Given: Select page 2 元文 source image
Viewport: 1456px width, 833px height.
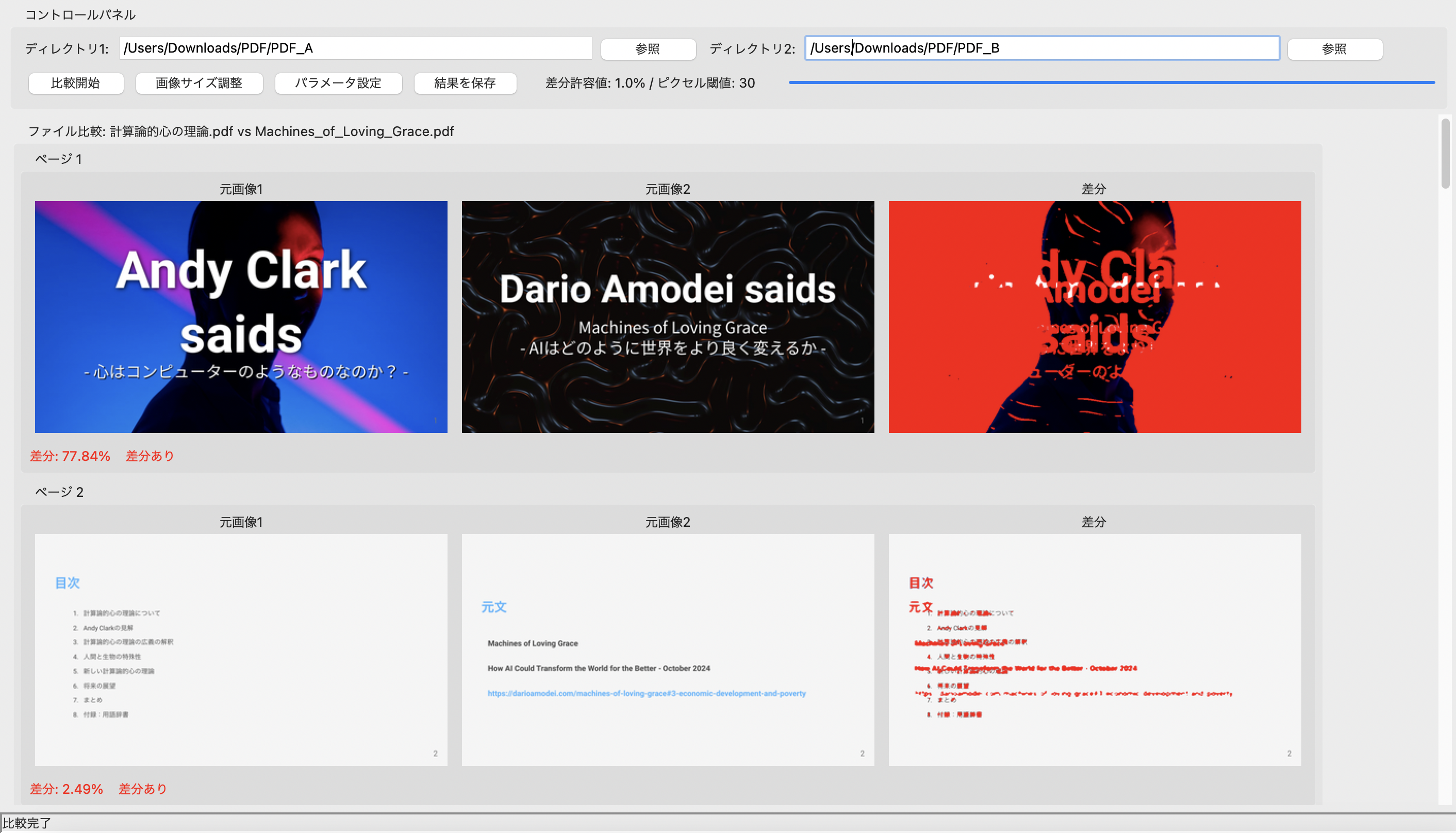Looking at the screenshot, I should [x=668, y=649].
